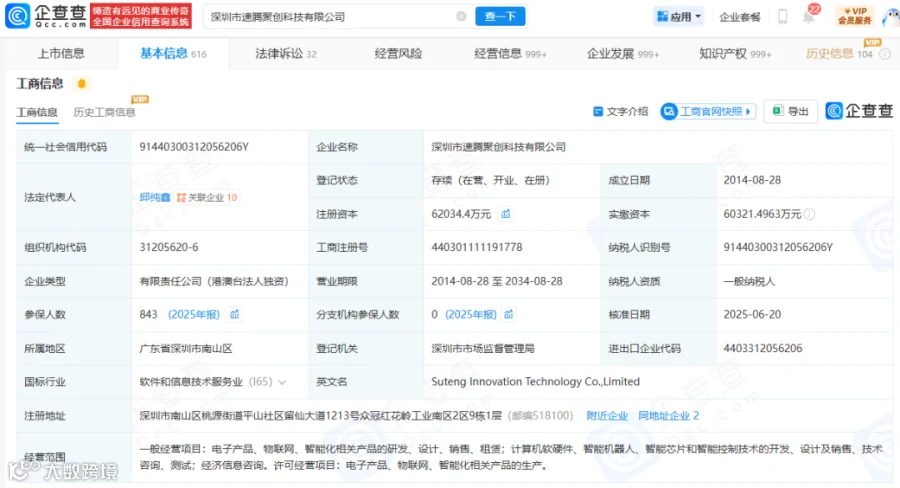Open the 历史信息 104 VIP tab
The height and width of the screenshot is (488, 900).
(839, 54)
